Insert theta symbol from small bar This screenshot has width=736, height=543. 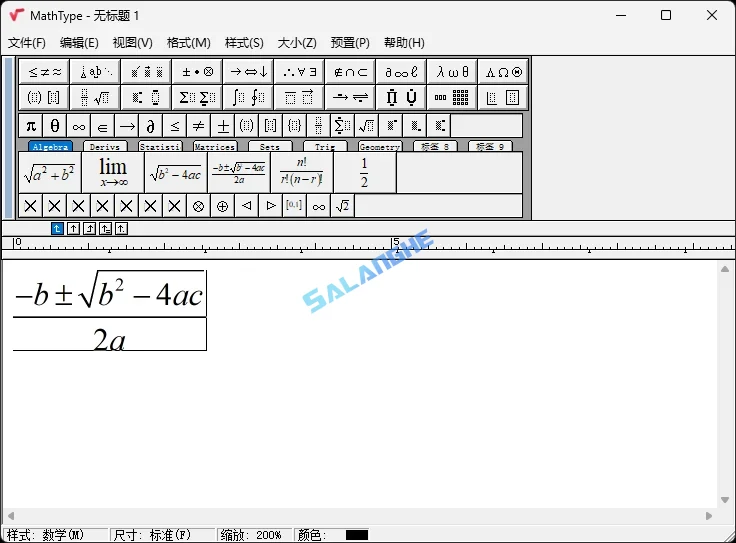pos(55,126)
